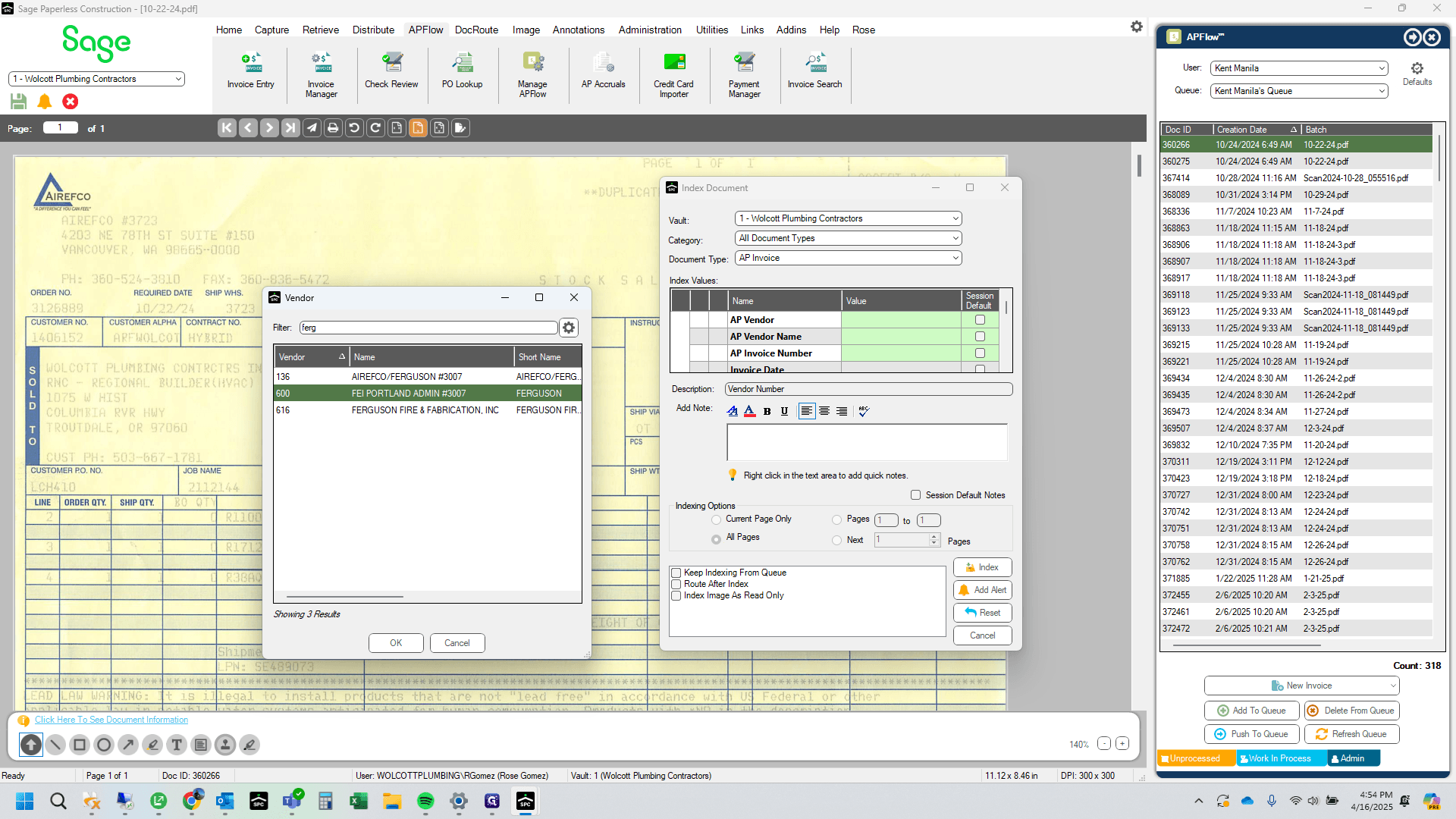
Task: Launch the Invoice Manager tool
Action: coord(321,75)
